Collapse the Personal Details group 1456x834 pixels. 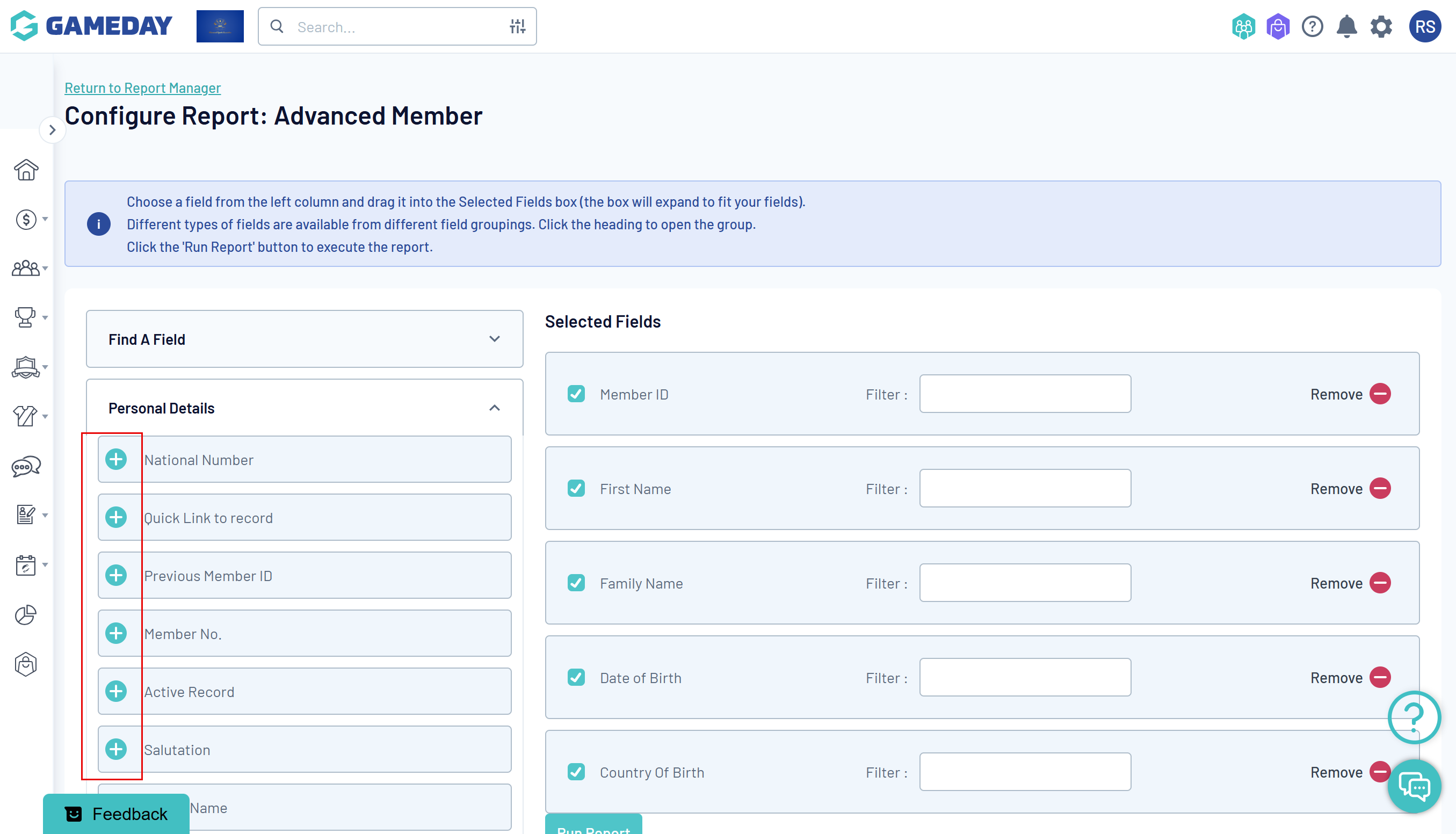494,408
